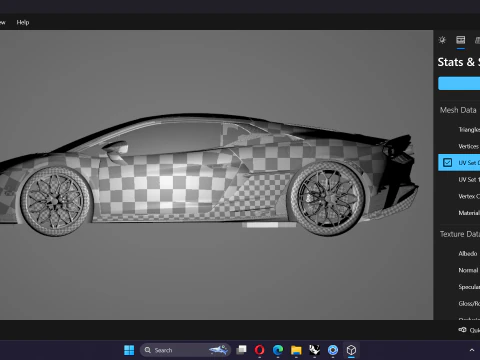Open File Explorer from the taskbar
The height and width of the screenshot is (360, 480).
(x=296, y=350)
